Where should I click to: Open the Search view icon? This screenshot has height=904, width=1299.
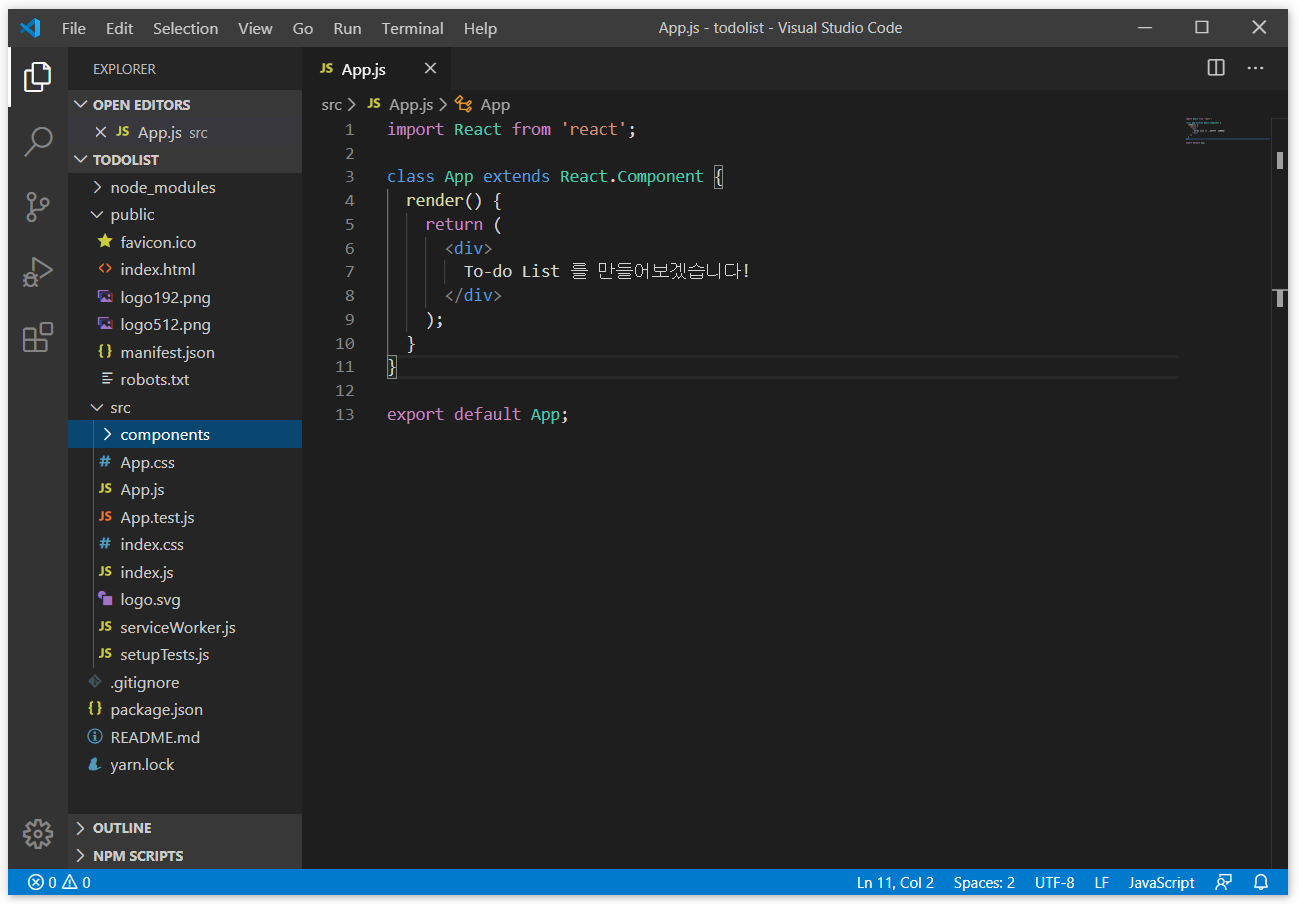coord(37,141)
